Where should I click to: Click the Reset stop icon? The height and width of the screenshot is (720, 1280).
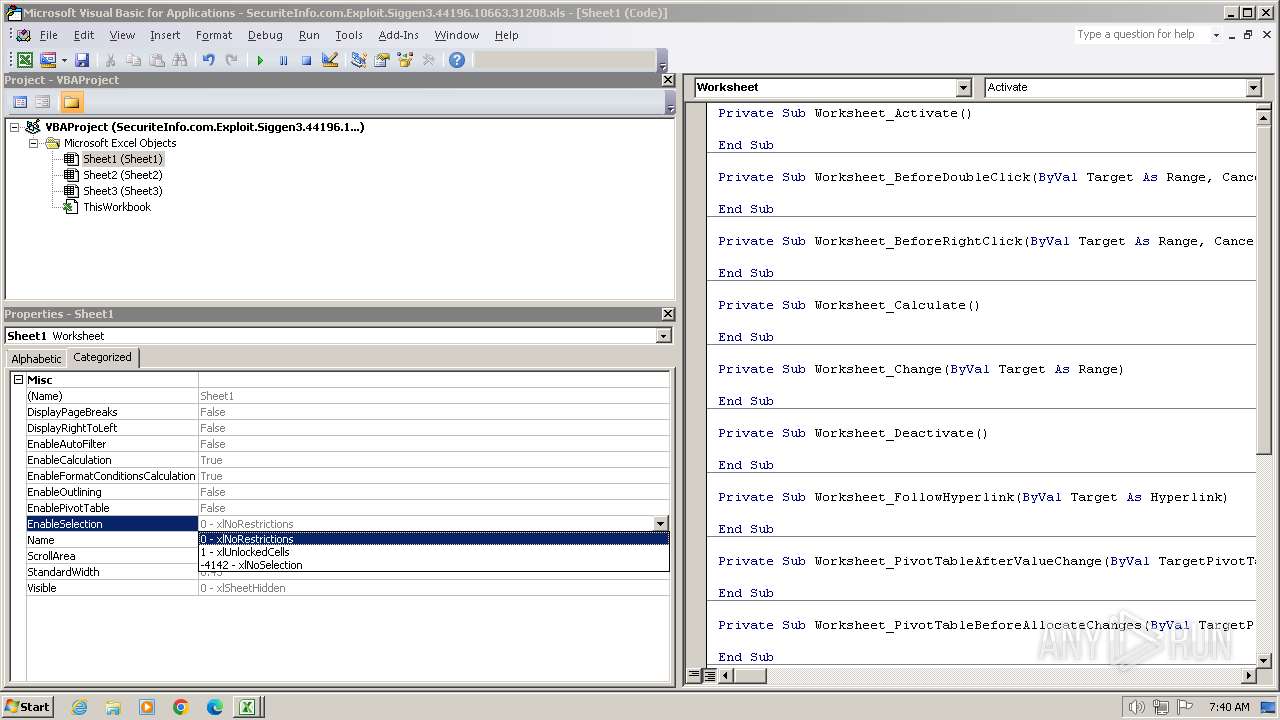(306, 60)
